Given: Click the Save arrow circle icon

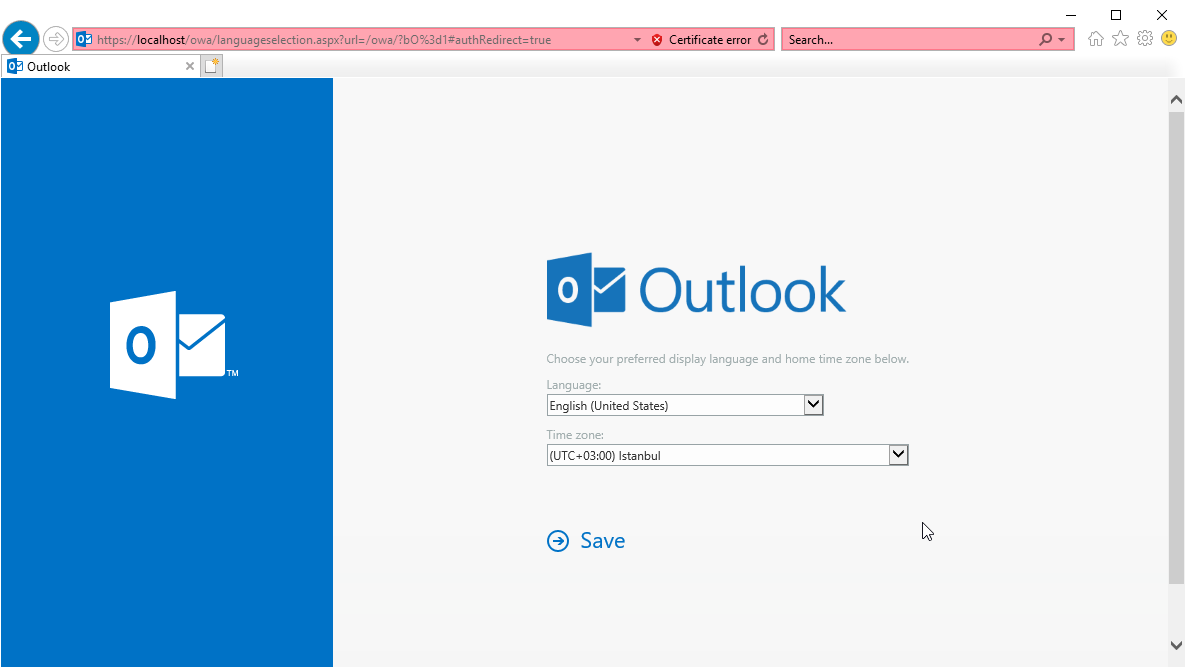Looking at the screenshot, I should click(x=558, y=541).
